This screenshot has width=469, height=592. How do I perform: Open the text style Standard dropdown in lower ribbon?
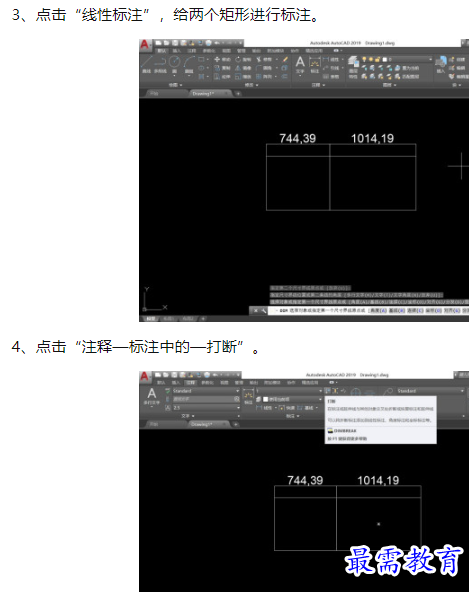coord(206,391)
